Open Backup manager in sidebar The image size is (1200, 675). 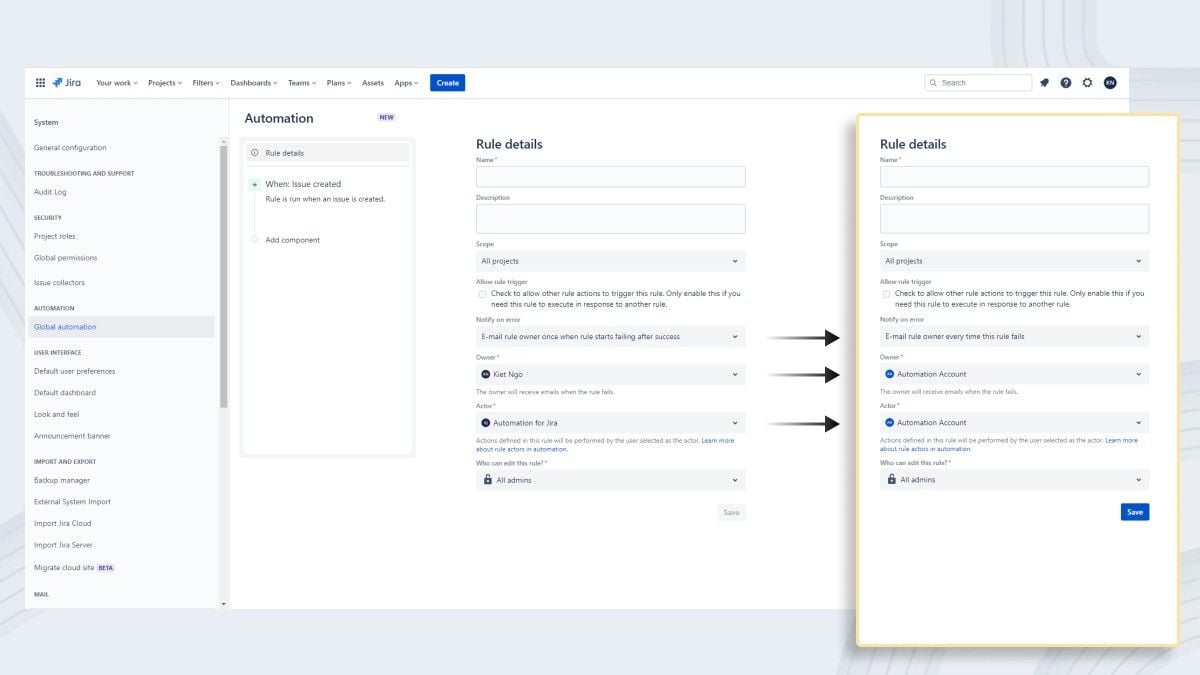coord(62,480)
